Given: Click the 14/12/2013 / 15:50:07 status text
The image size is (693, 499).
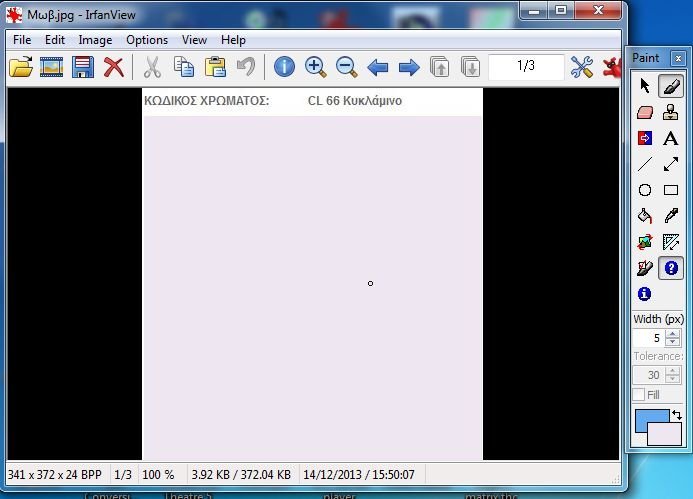Looking at the screenshot, I should click(359, 475).
